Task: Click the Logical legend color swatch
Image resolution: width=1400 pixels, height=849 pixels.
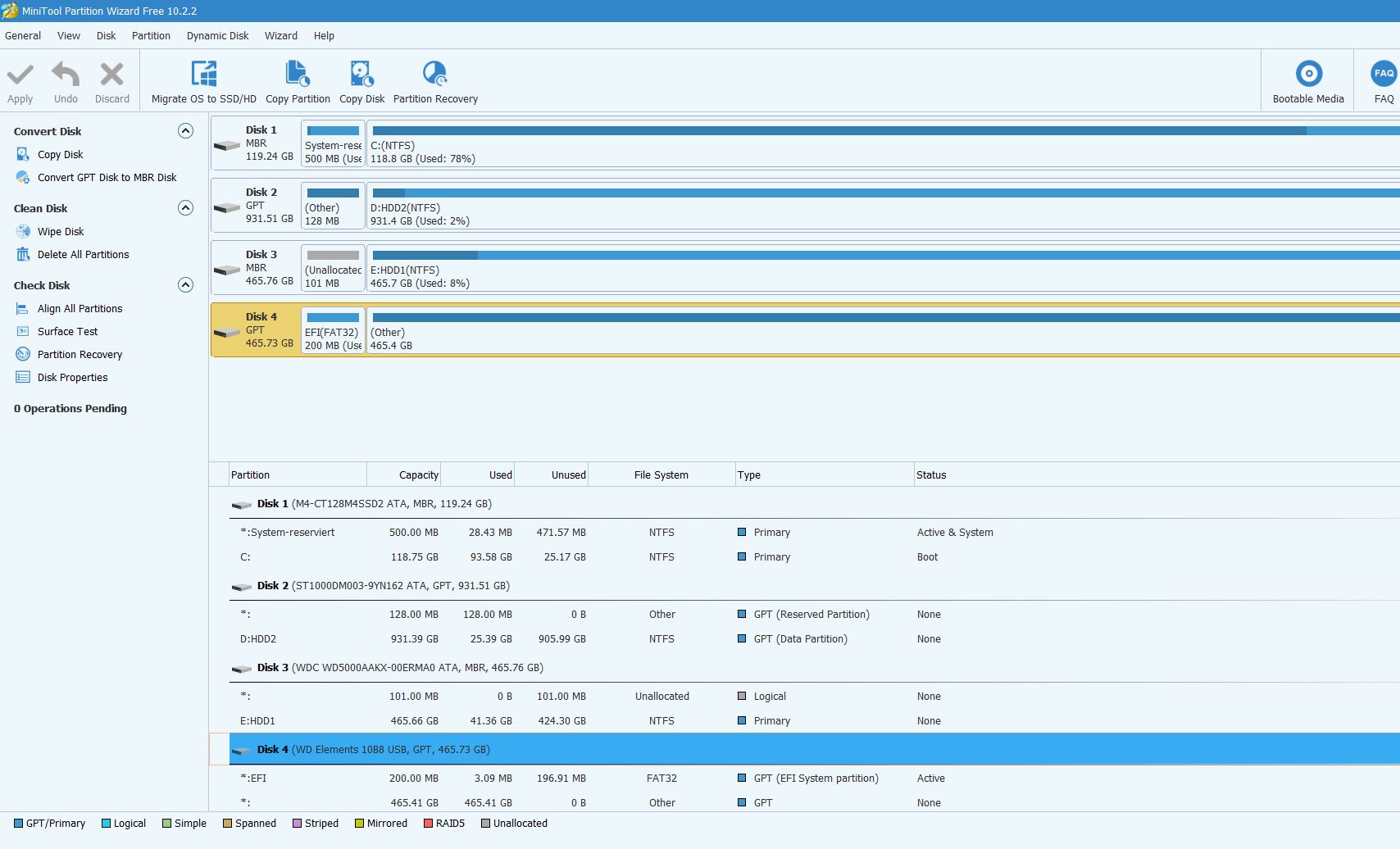Action: [x=106, y=824]
